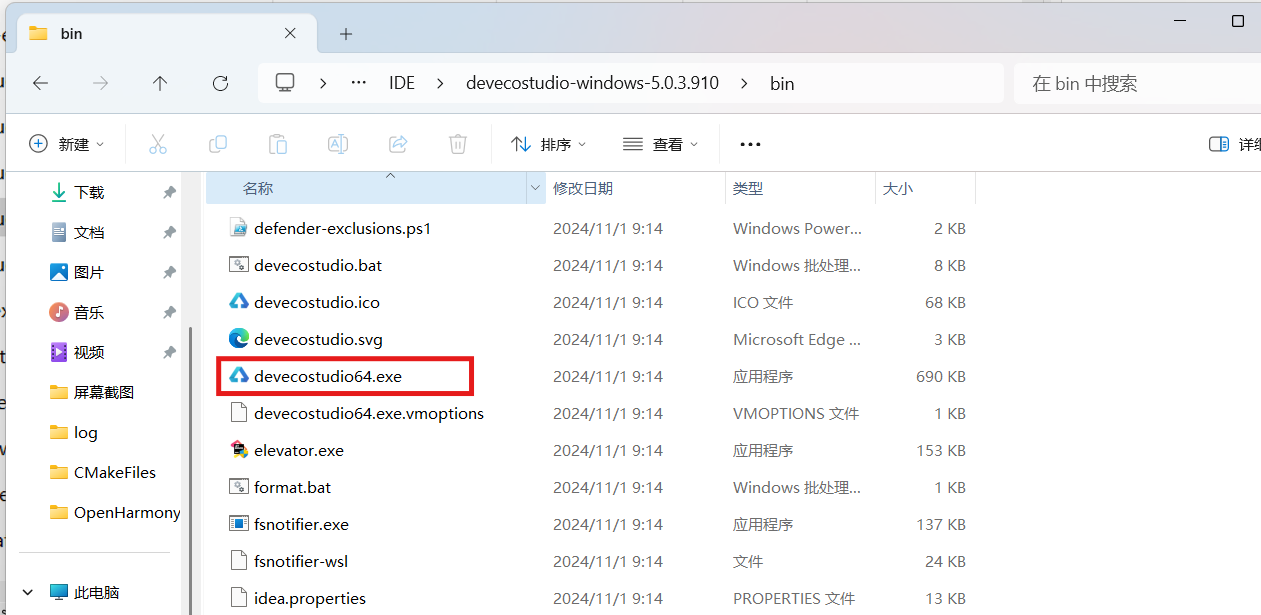Click the search box 在 bin 中搜索
This screenshot has height=615, width=1261.
point(1130,83)
